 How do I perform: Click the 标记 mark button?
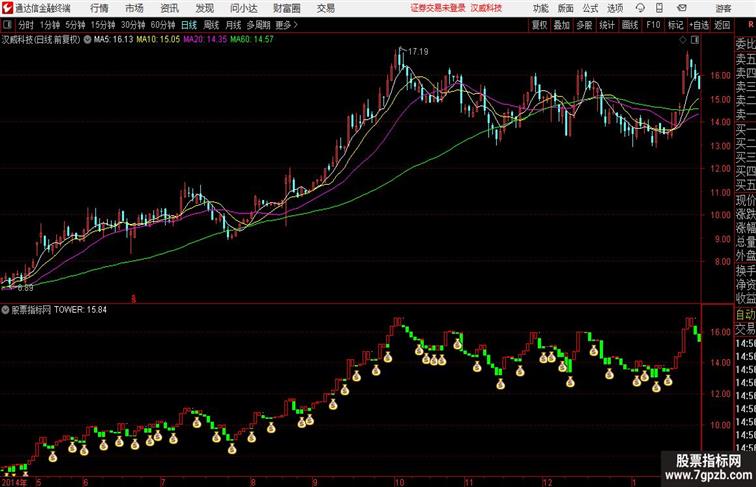675,25
